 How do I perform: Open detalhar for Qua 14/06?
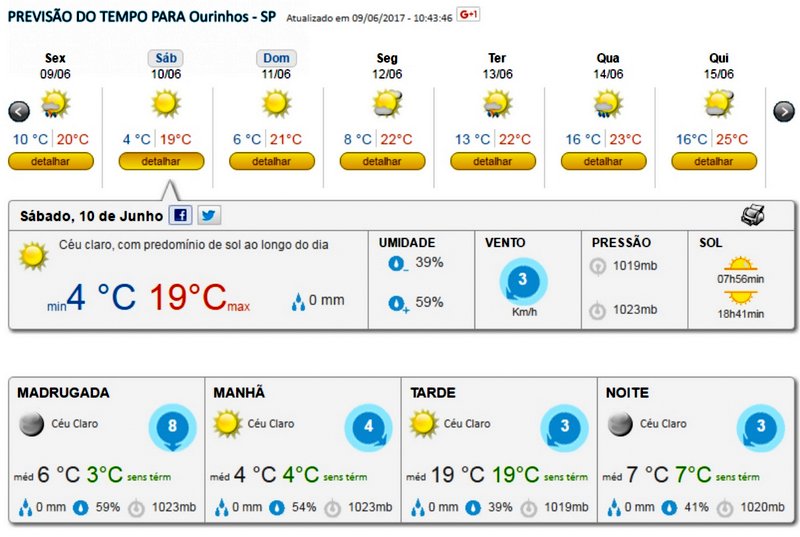pyautogui.click(x=603, y=161)
